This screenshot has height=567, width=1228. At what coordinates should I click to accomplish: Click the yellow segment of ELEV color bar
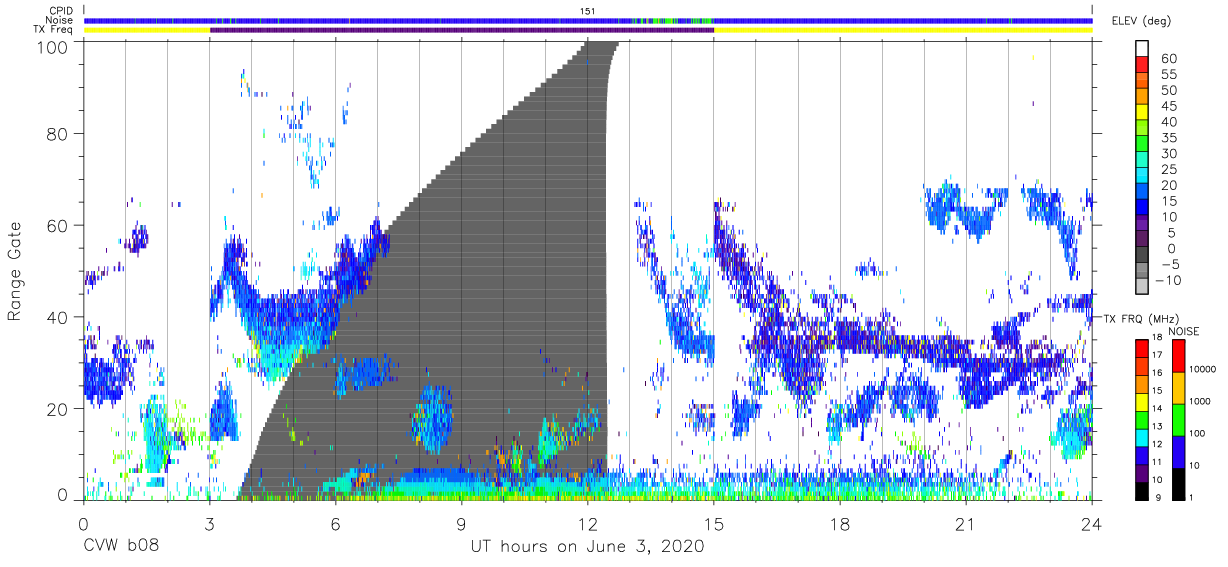click(1142, 112)
